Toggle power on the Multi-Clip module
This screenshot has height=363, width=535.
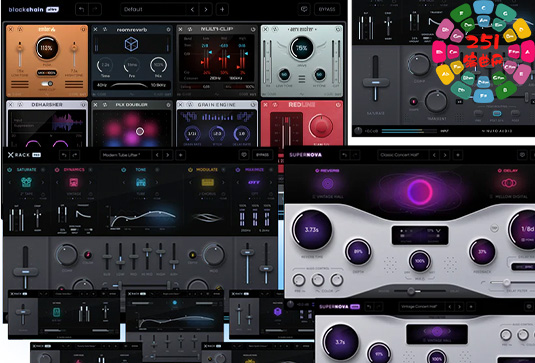[253, 29]
